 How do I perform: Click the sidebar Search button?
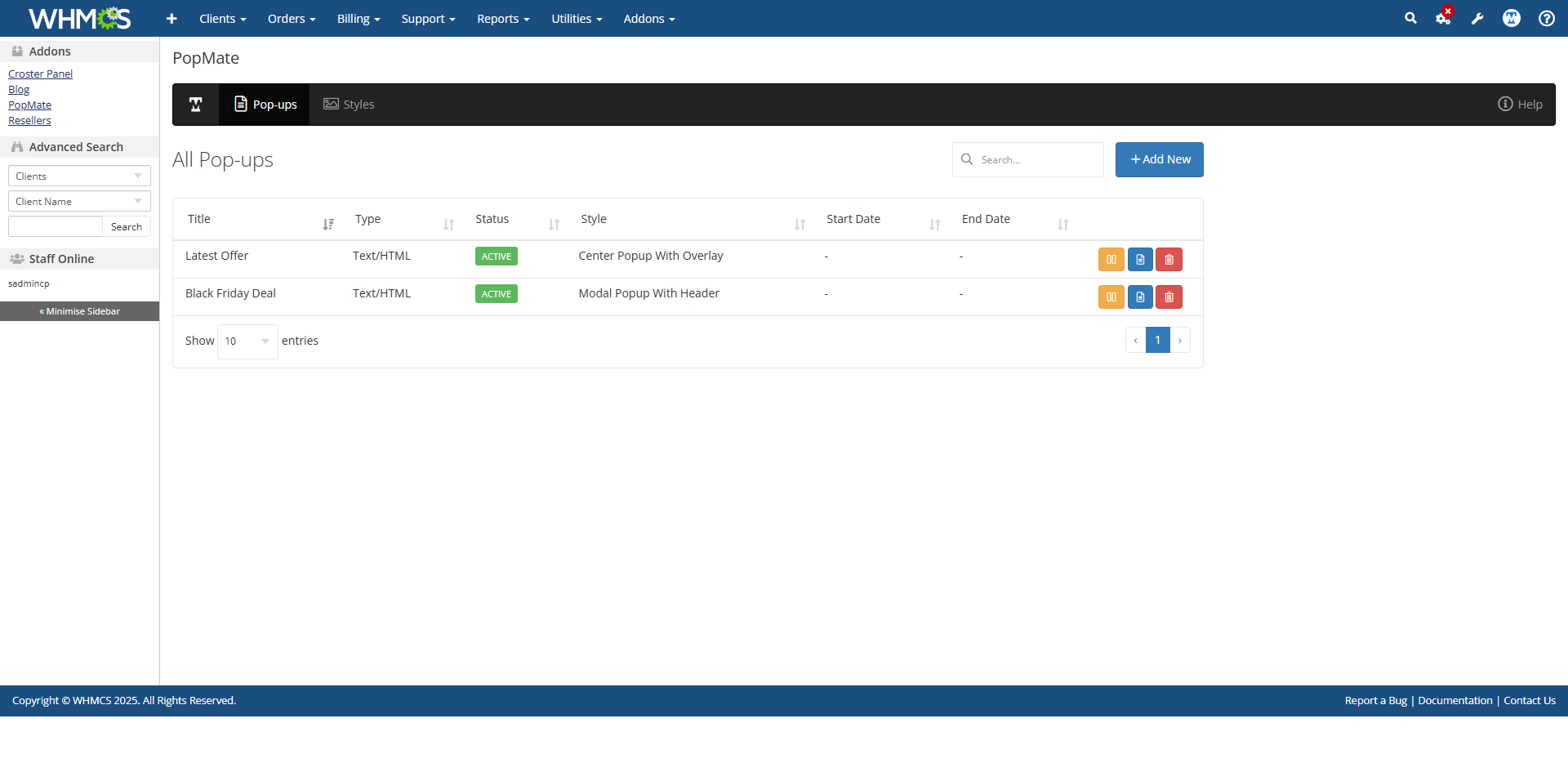click(x=127, y=227)
